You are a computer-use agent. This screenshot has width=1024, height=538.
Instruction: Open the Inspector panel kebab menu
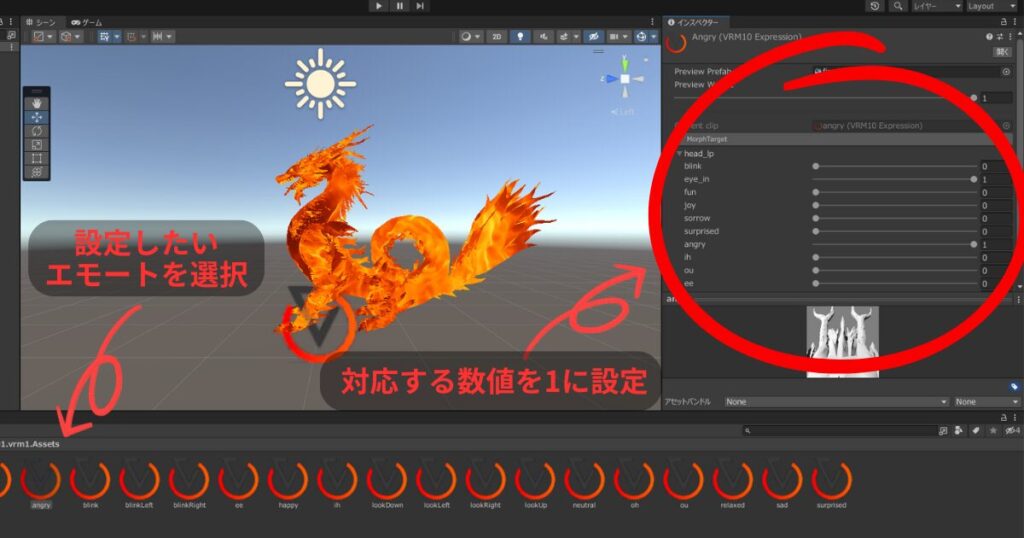tap(1014, 22)
